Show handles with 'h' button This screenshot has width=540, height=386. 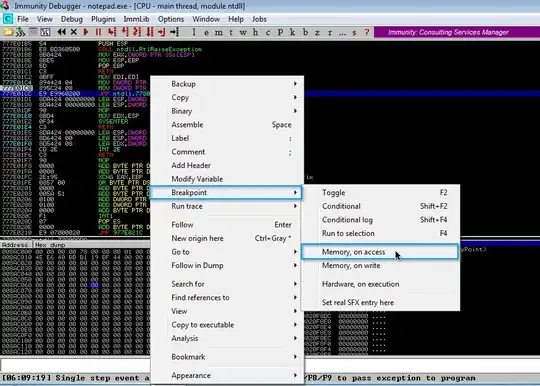coord(255,32)
